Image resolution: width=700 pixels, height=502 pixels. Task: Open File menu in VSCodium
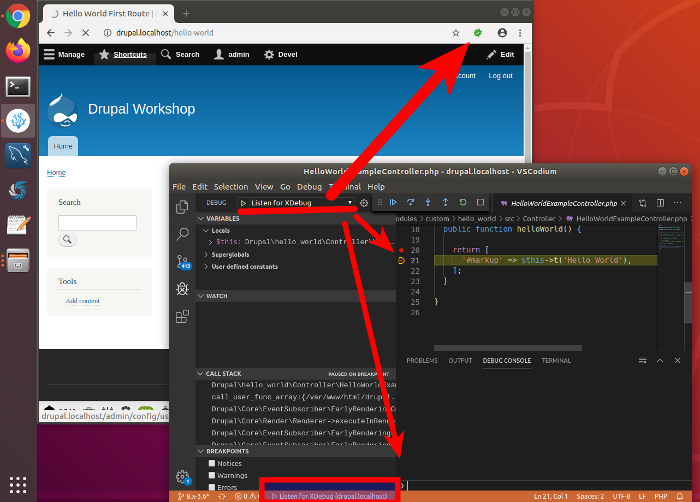(x=179, y=187)
